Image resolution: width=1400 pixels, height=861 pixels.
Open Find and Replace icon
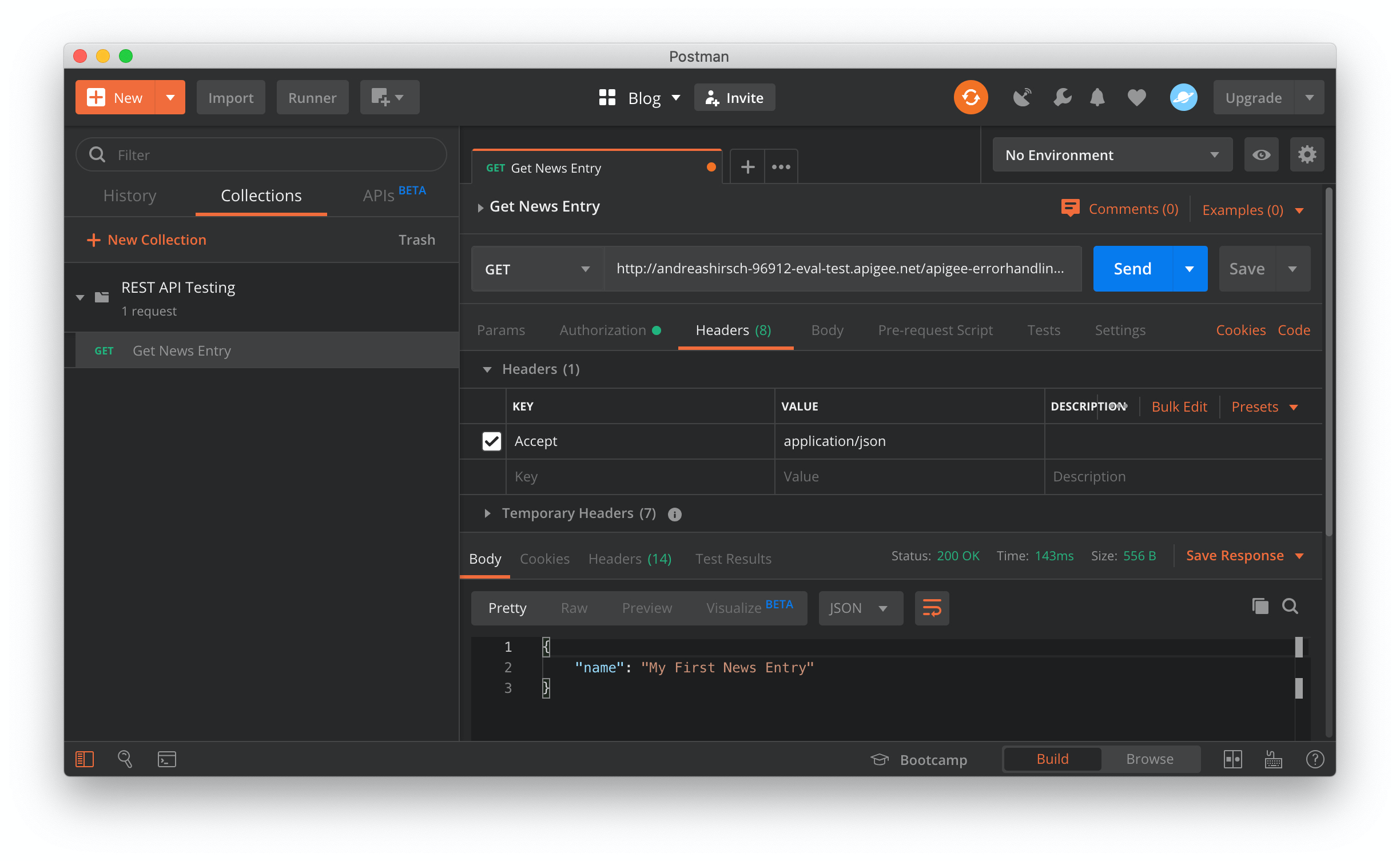(x=125, y=759)
